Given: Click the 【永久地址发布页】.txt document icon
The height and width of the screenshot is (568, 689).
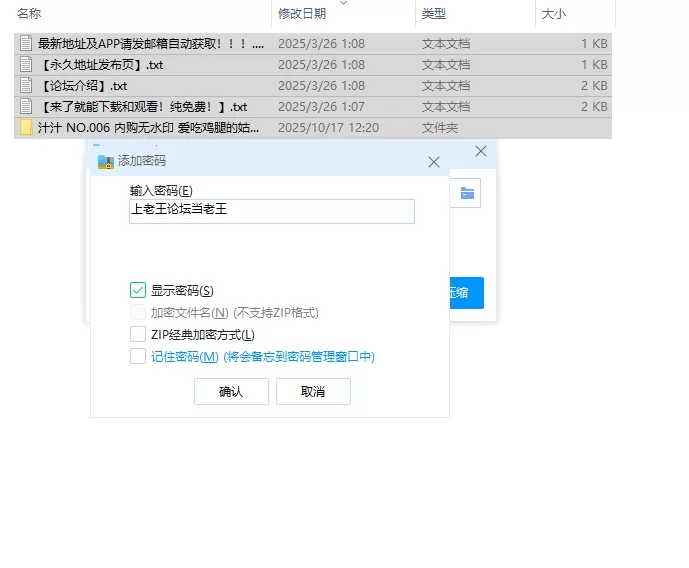Looking at the screenshot, I should pyautogui.click(x=26, y=65).
